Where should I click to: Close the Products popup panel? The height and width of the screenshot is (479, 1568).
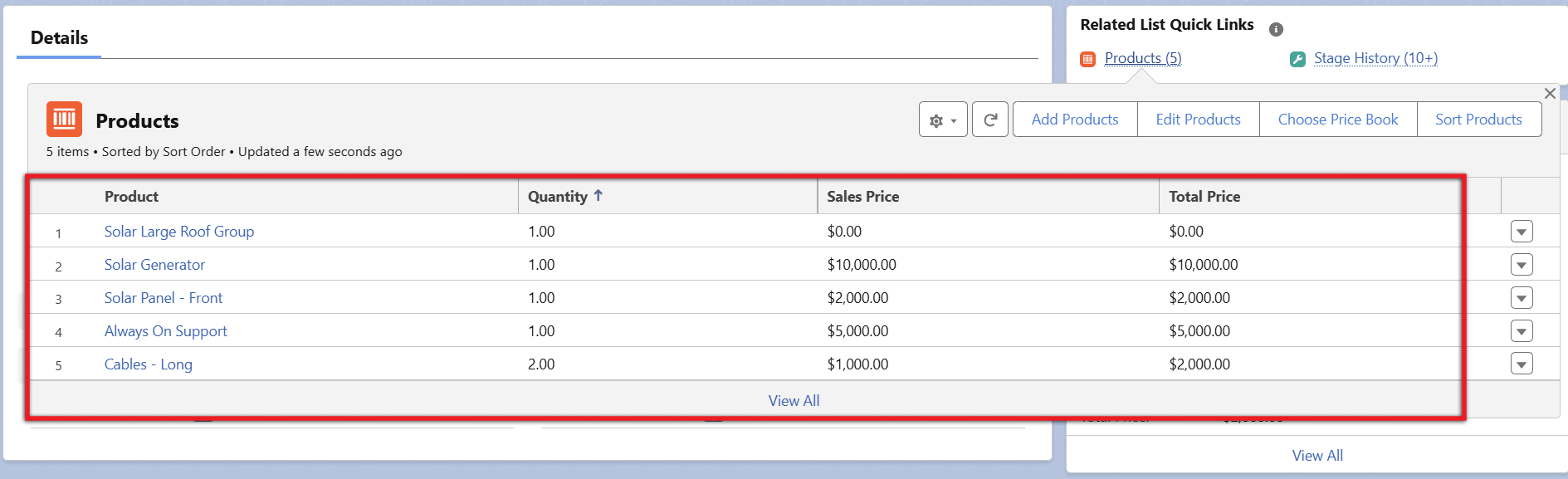tap(1549, 94)
